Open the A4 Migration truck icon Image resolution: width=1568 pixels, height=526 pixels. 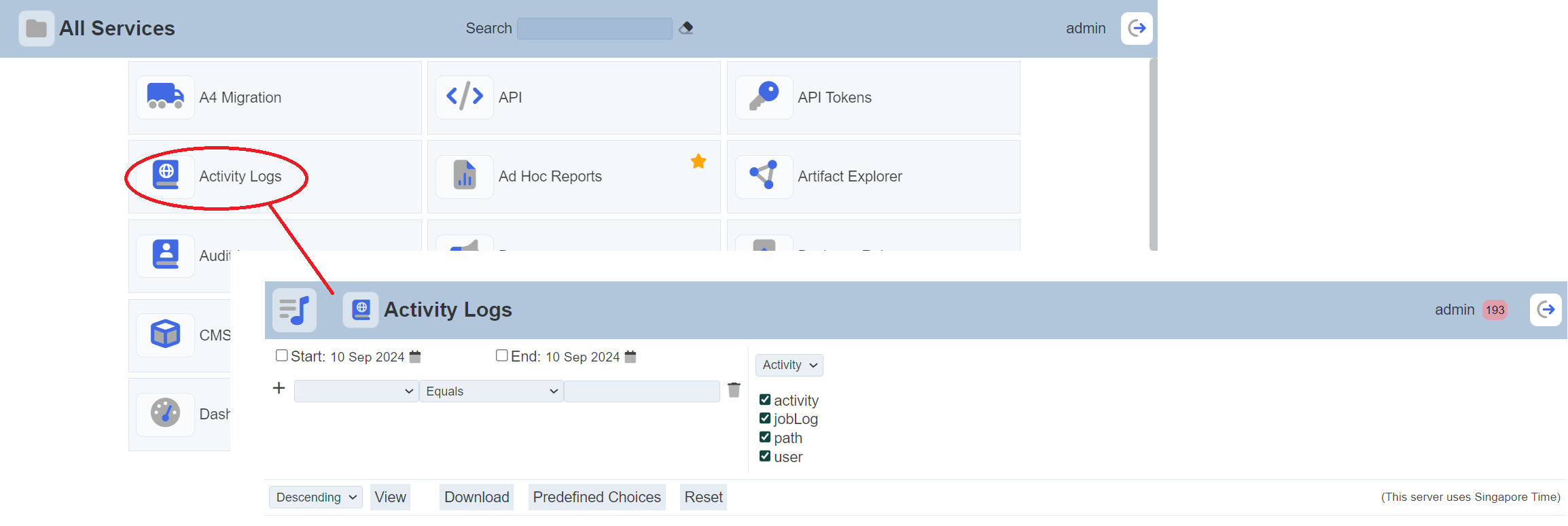coord(165,97)
